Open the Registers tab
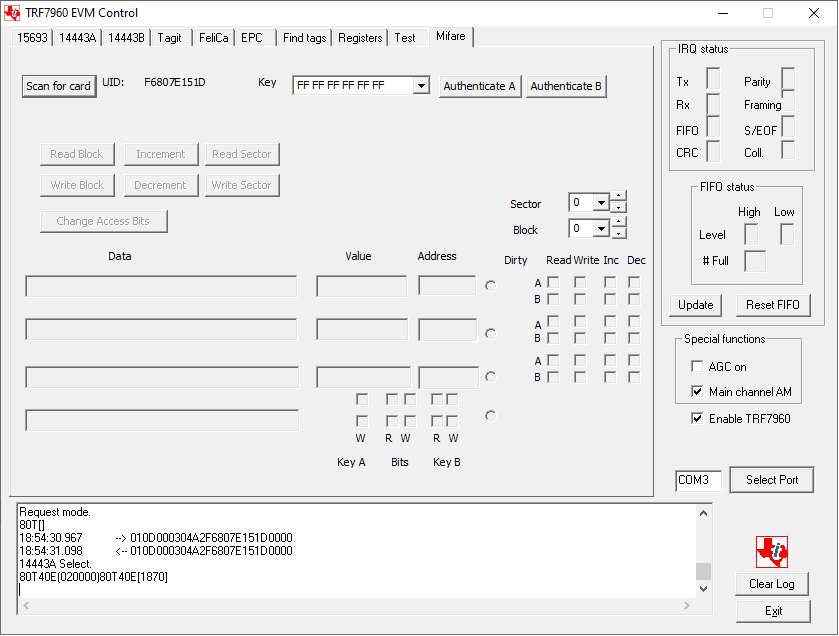Screen dimensions: 839x636 coord(360,38)
